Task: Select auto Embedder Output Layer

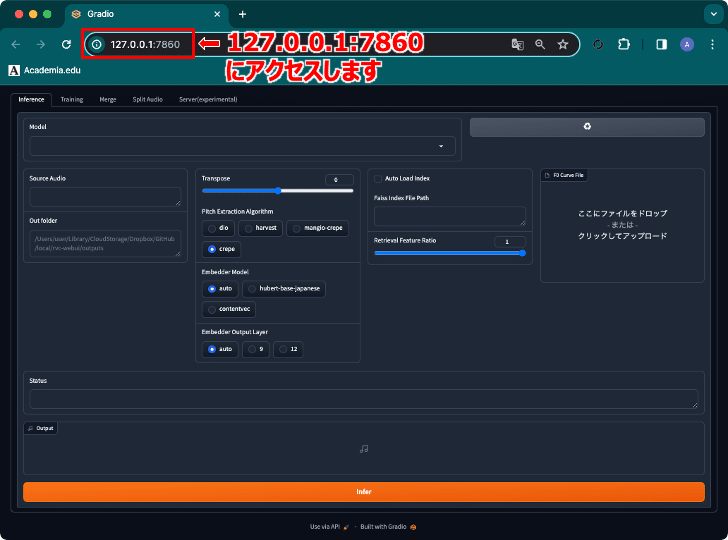Action: 220,349
